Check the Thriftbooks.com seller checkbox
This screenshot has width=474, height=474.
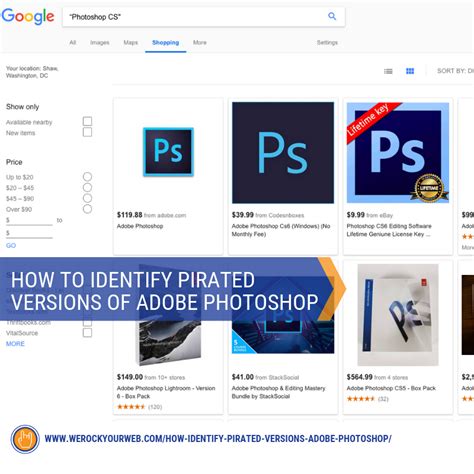(x=87, y=323)
